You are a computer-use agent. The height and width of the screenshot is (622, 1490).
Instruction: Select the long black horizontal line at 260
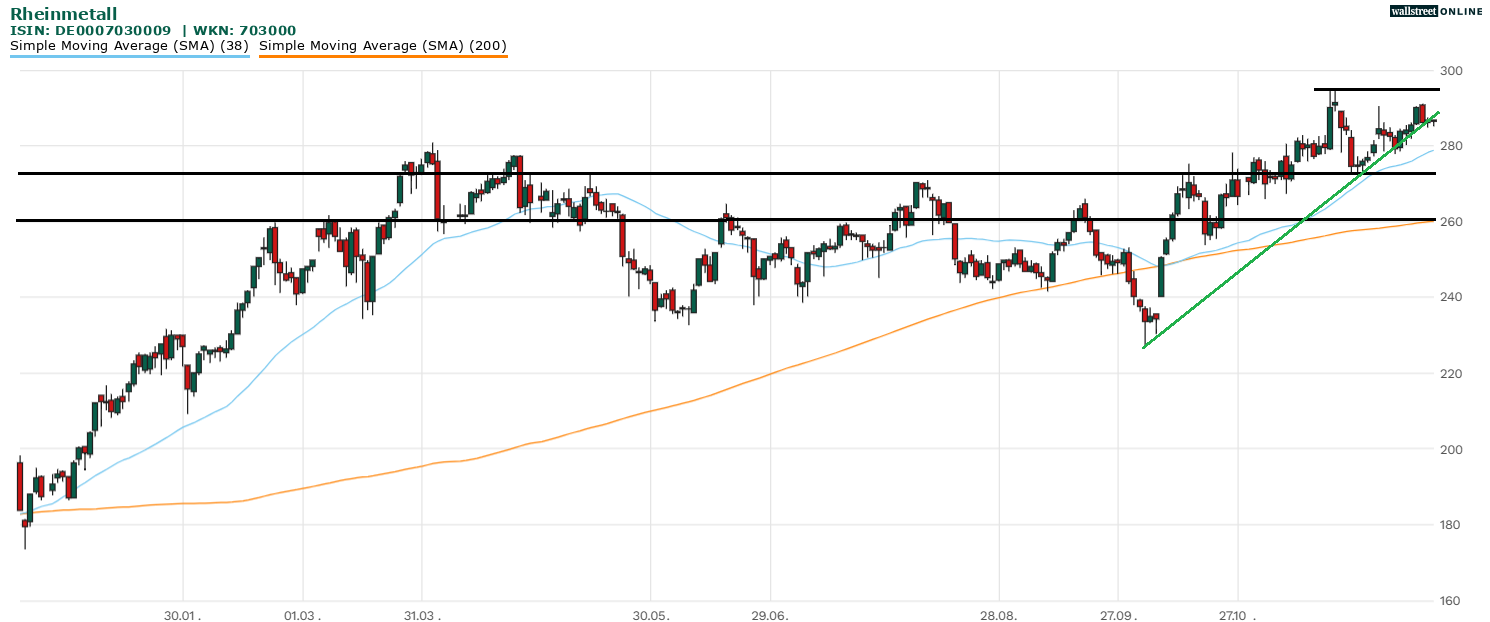coord(700,220)
